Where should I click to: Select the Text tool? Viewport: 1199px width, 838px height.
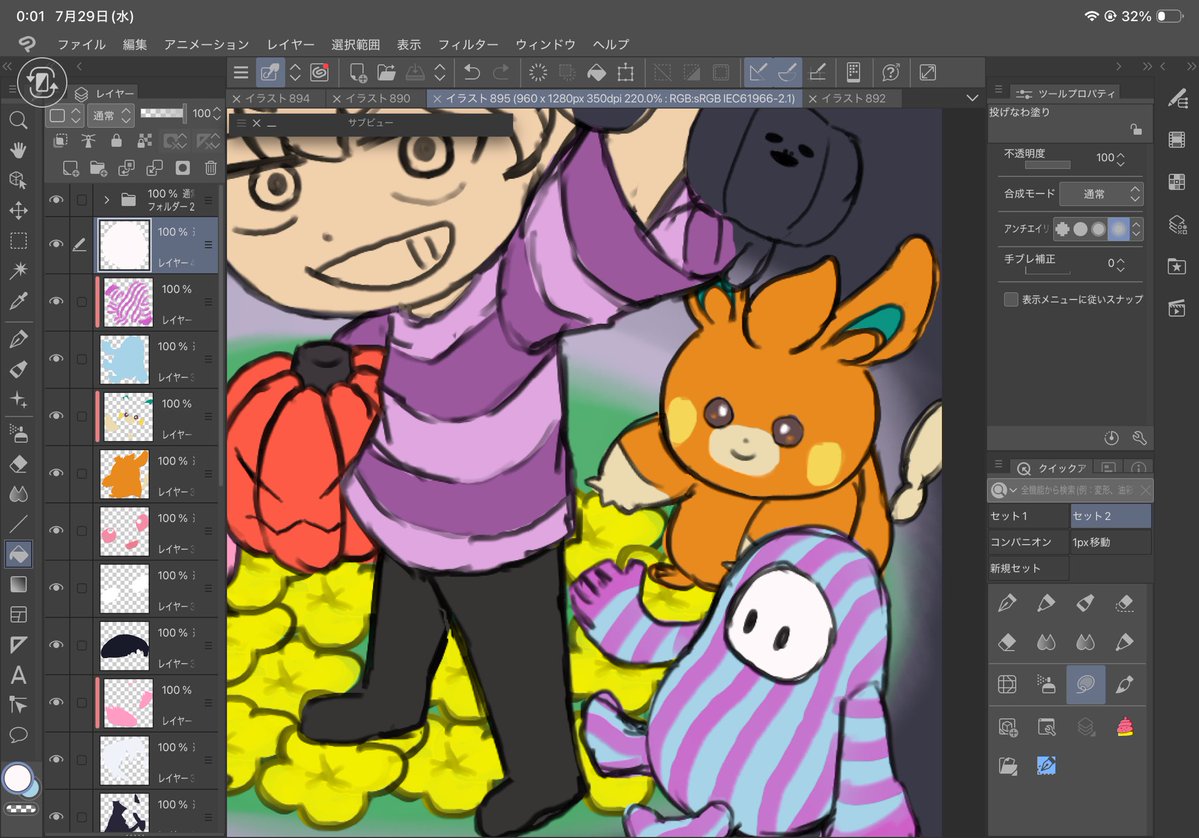[x=18, y=674]
